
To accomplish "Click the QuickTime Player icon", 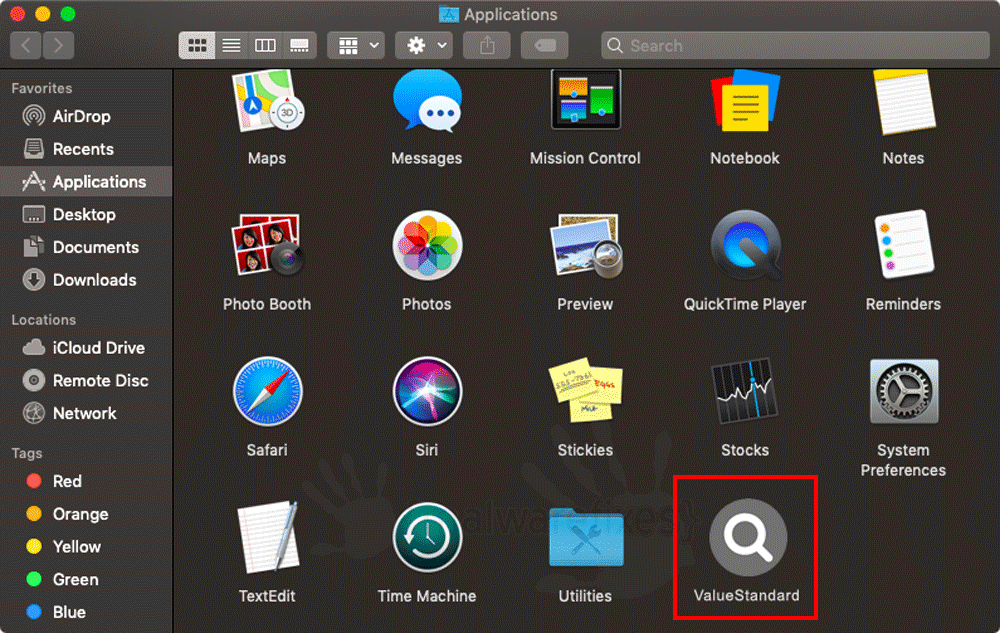I will point(745,245).
